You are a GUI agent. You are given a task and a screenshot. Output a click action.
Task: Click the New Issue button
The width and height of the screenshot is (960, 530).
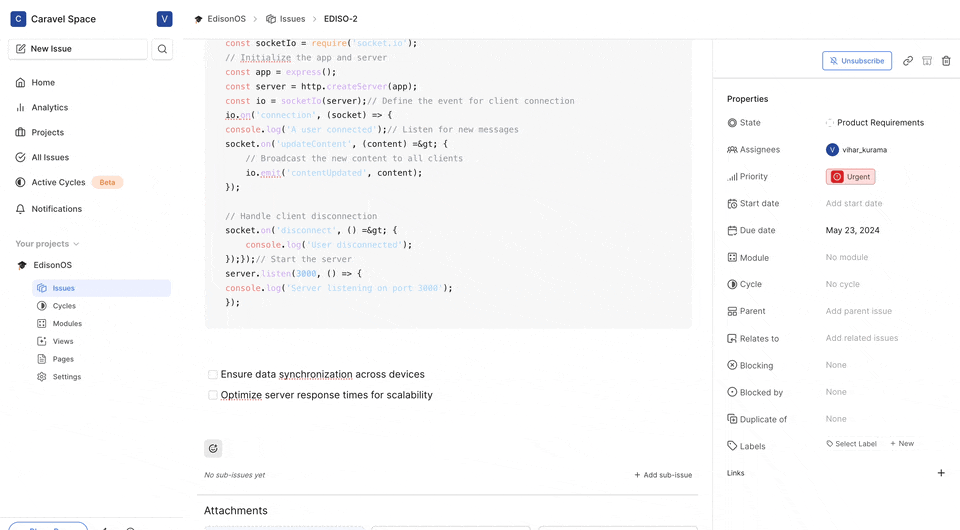click(x=78, y=49)
